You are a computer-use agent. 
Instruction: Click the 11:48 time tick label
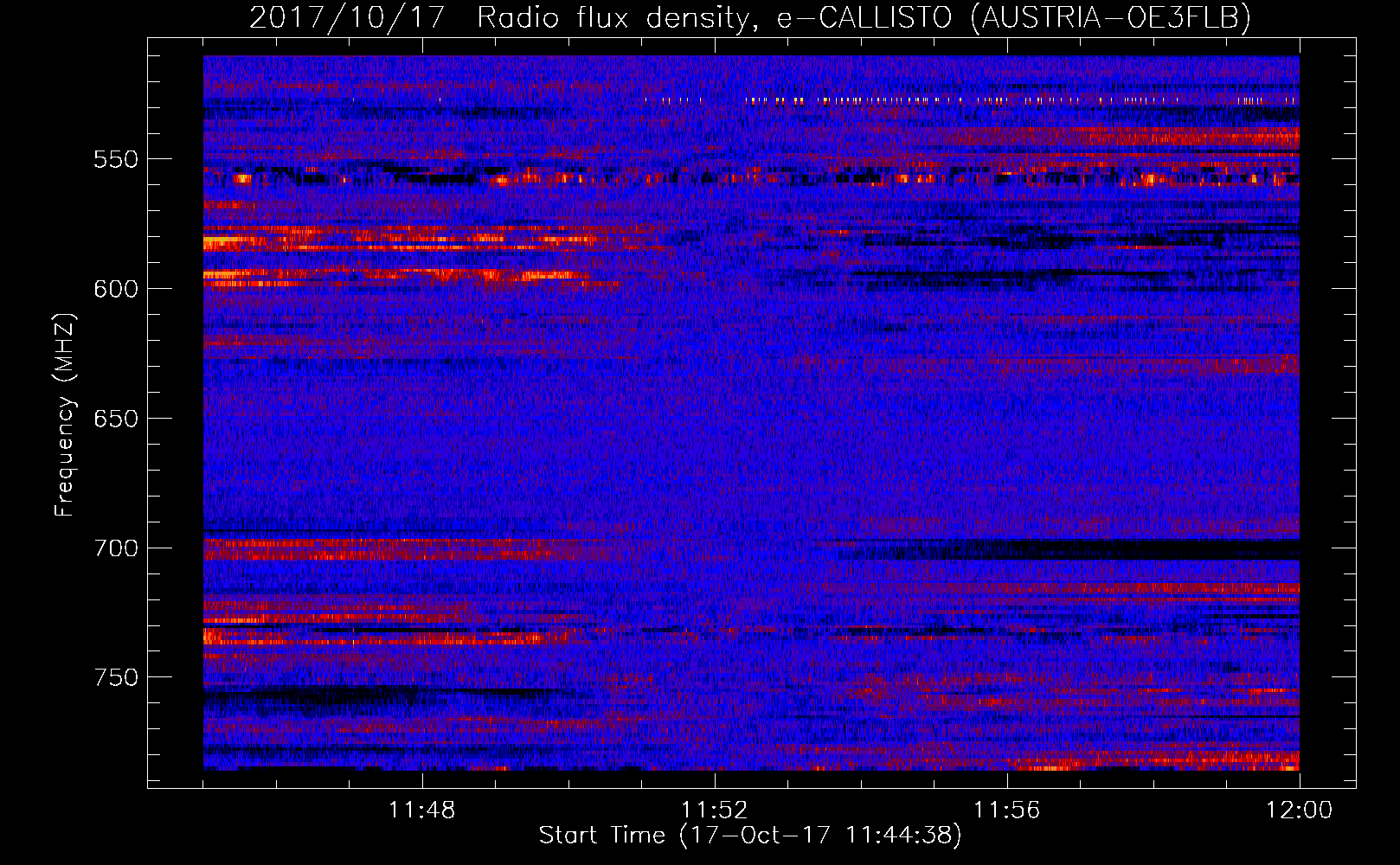(x=422, y=811)
